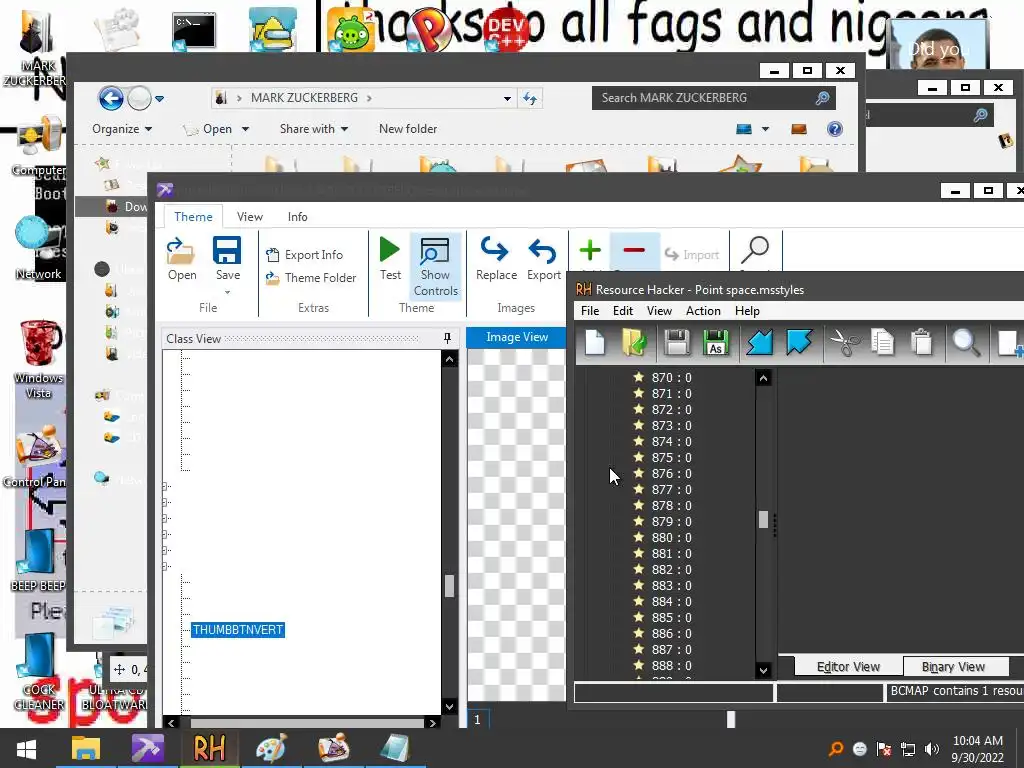Click Class View horizontal scrollbar right arrow

coord(432,723)
